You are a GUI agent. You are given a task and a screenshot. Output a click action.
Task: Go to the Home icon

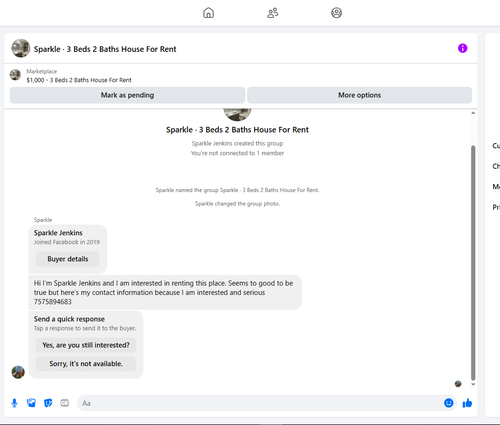(x=208, y=13)
